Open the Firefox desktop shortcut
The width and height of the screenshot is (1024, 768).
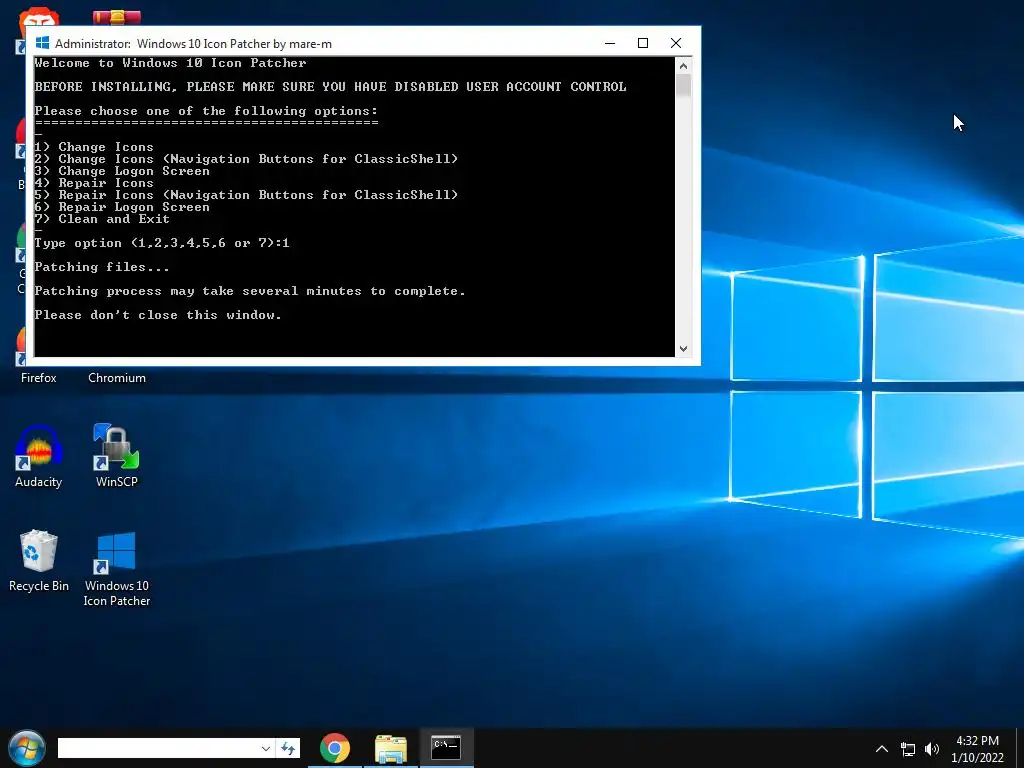click(x=39, y=377)
